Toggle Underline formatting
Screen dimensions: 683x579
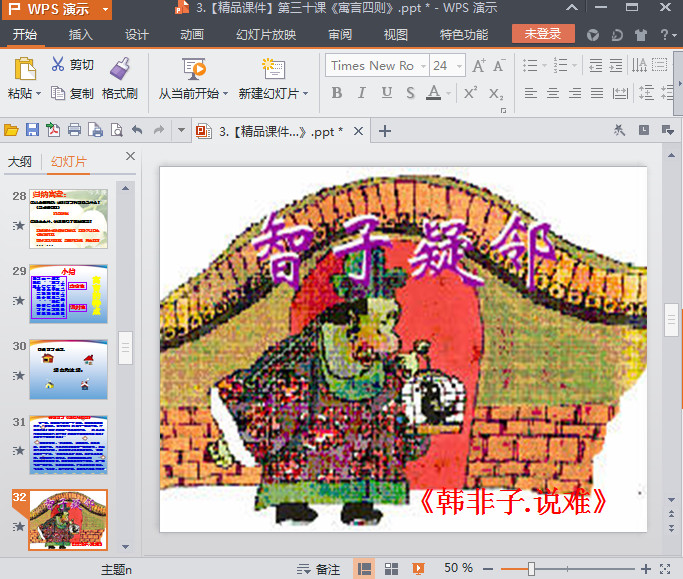[386, 93]
